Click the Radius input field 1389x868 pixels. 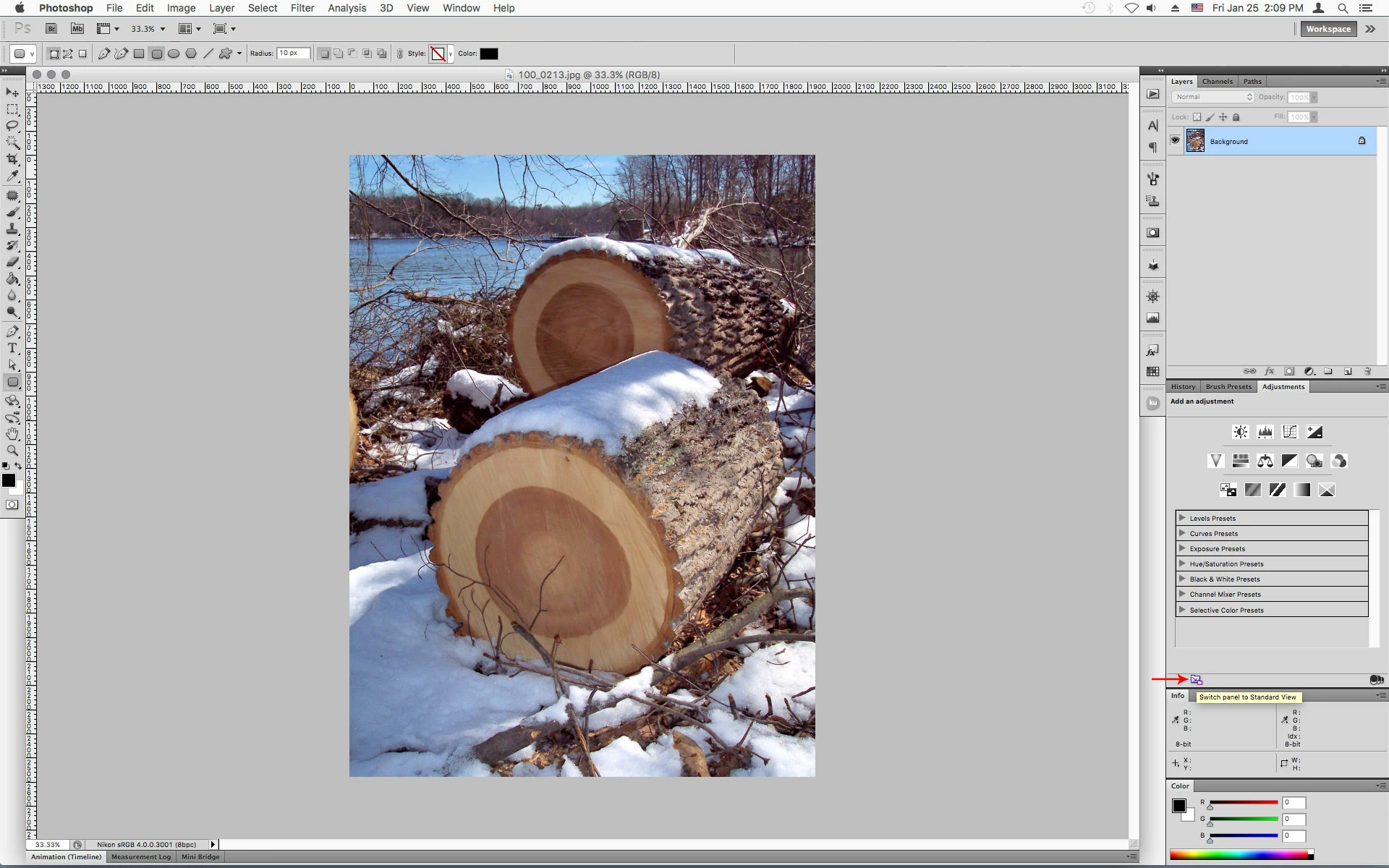pyautogui.click(x=293, y=54)
